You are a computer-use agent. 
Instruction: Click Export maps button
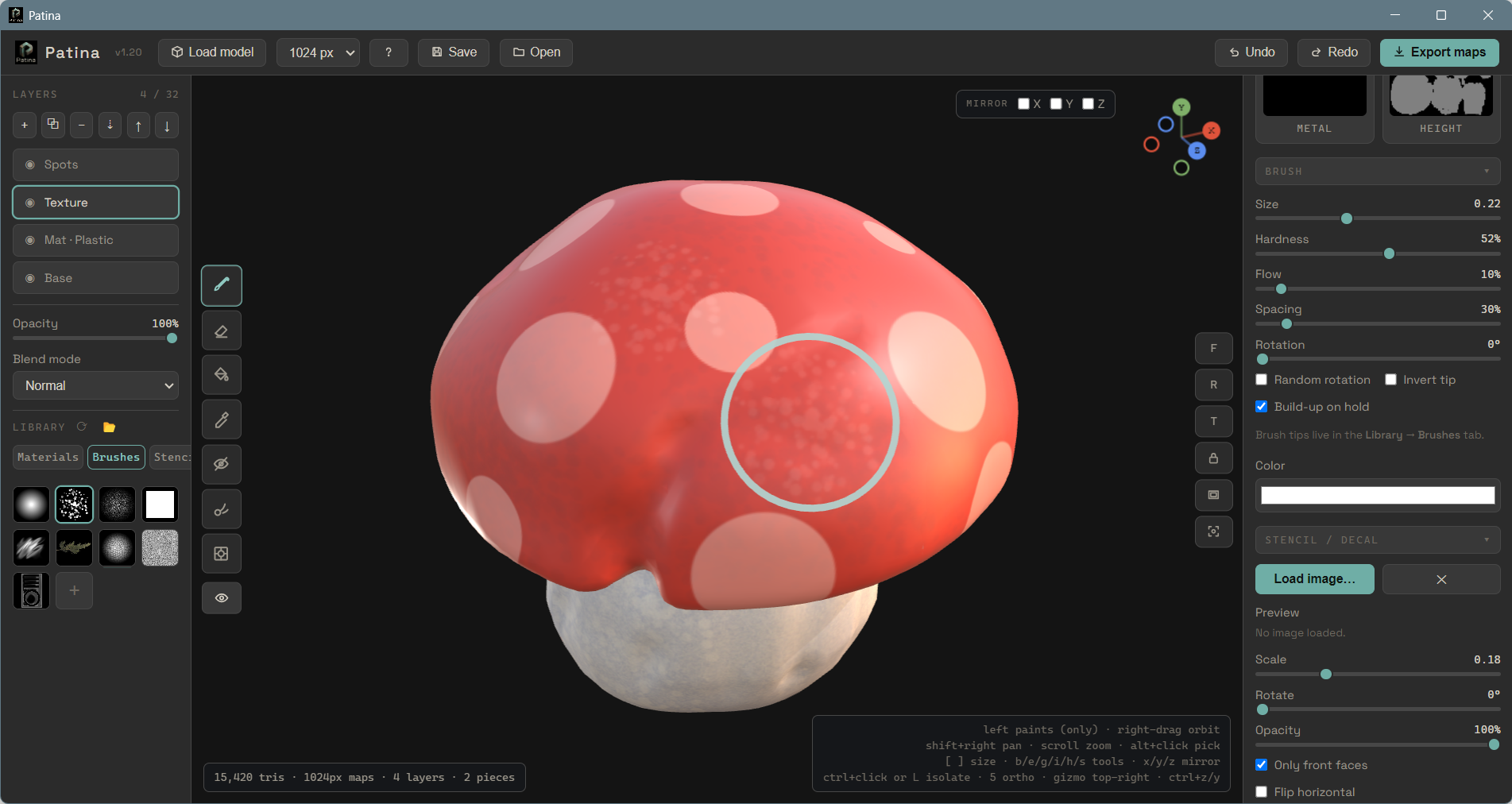tap(1439, 52)
